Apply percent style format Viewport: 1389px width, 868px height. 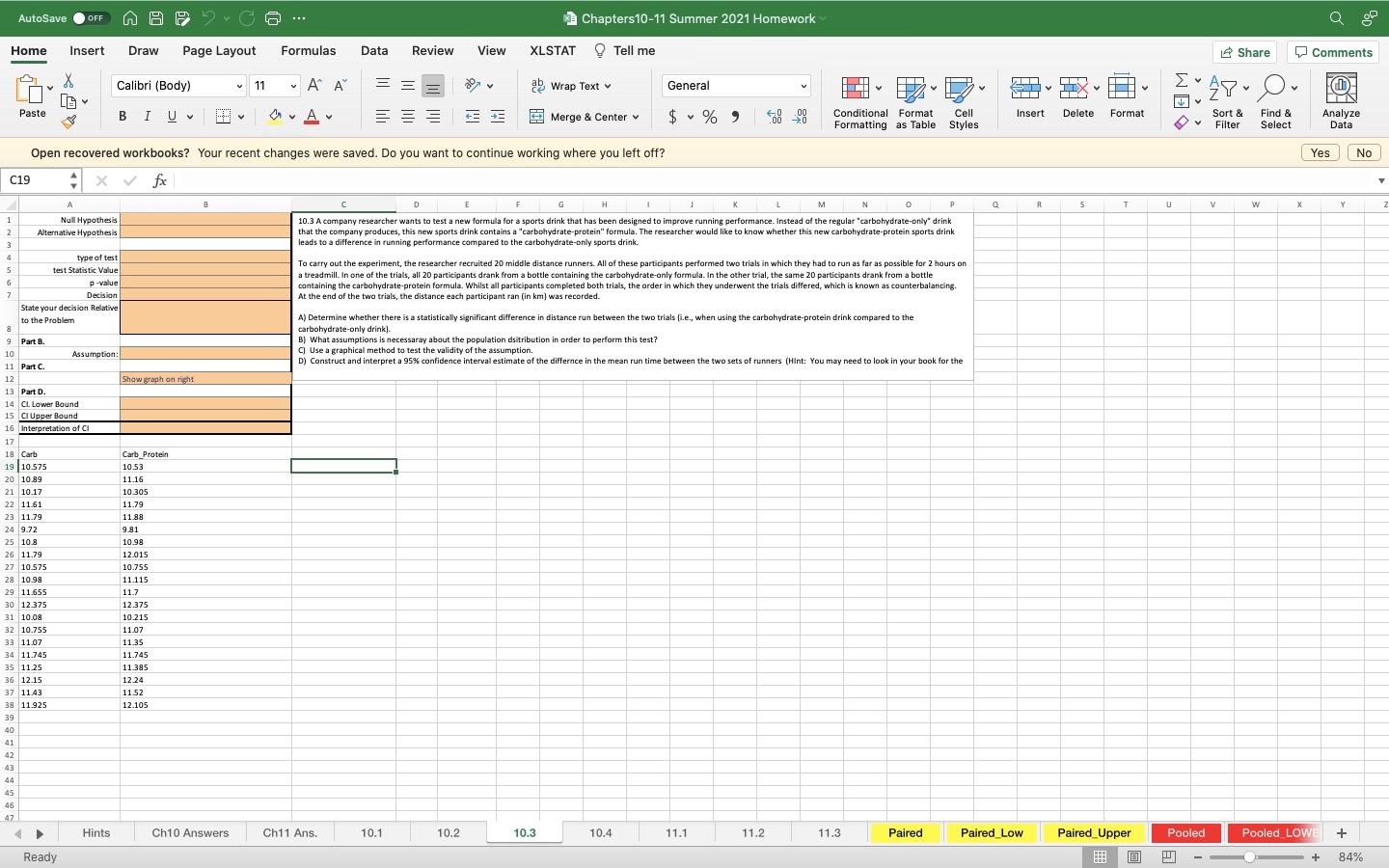pyautogui.click(x=710, y=117)
